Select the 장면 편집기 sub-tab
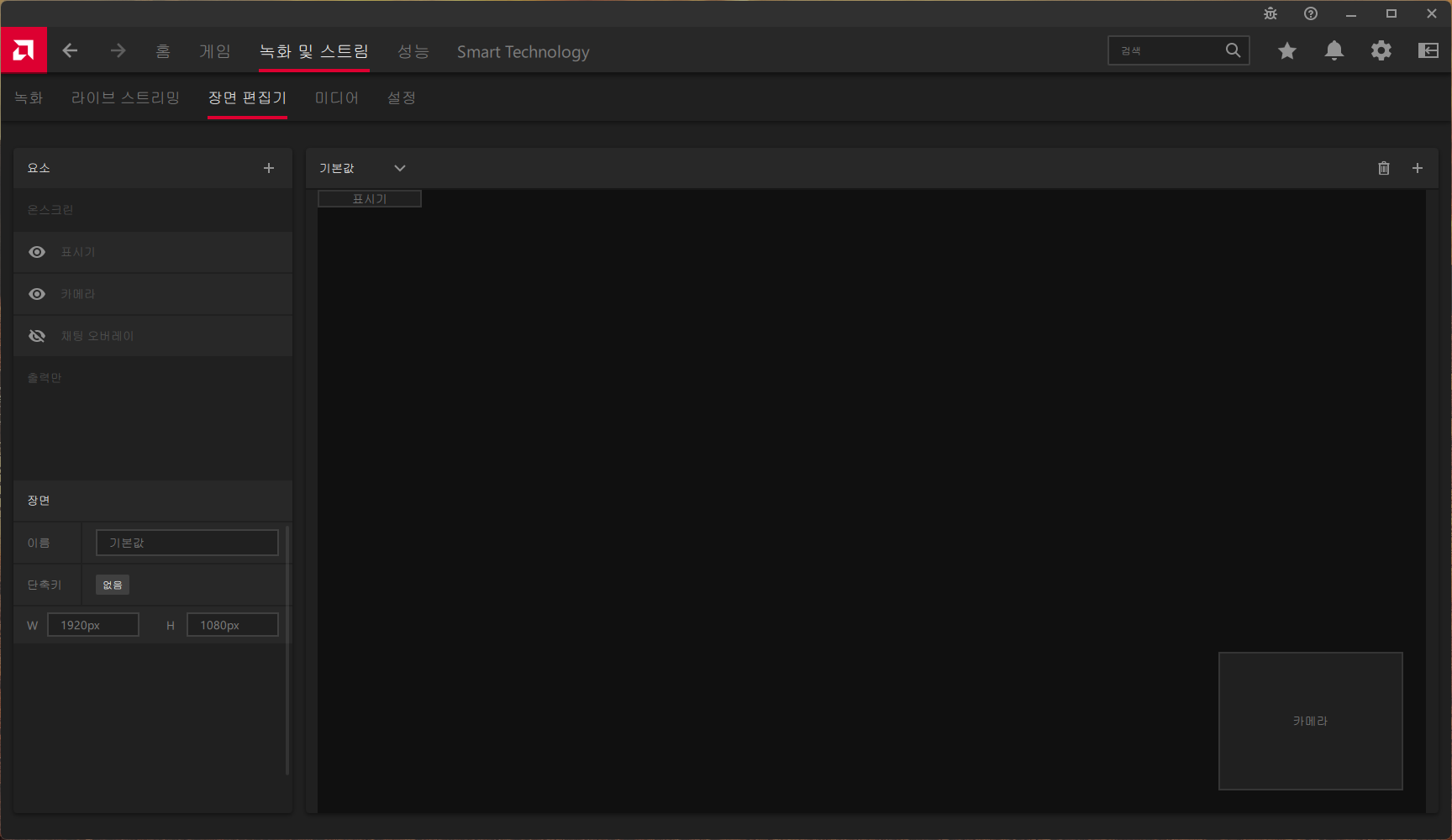 click(247, 97)
